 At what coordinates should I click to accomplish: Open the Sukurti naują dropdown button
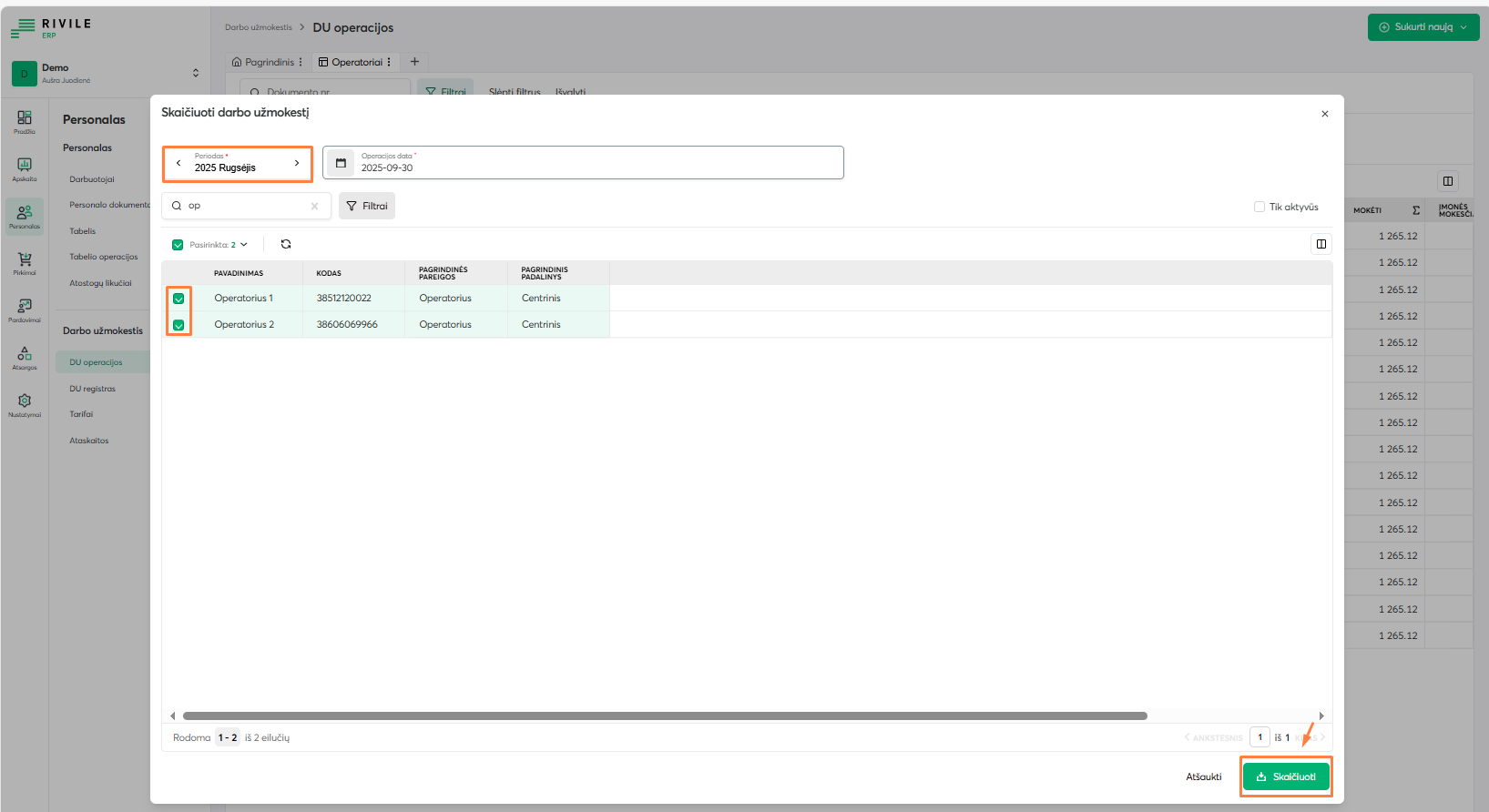(1423, 27)
